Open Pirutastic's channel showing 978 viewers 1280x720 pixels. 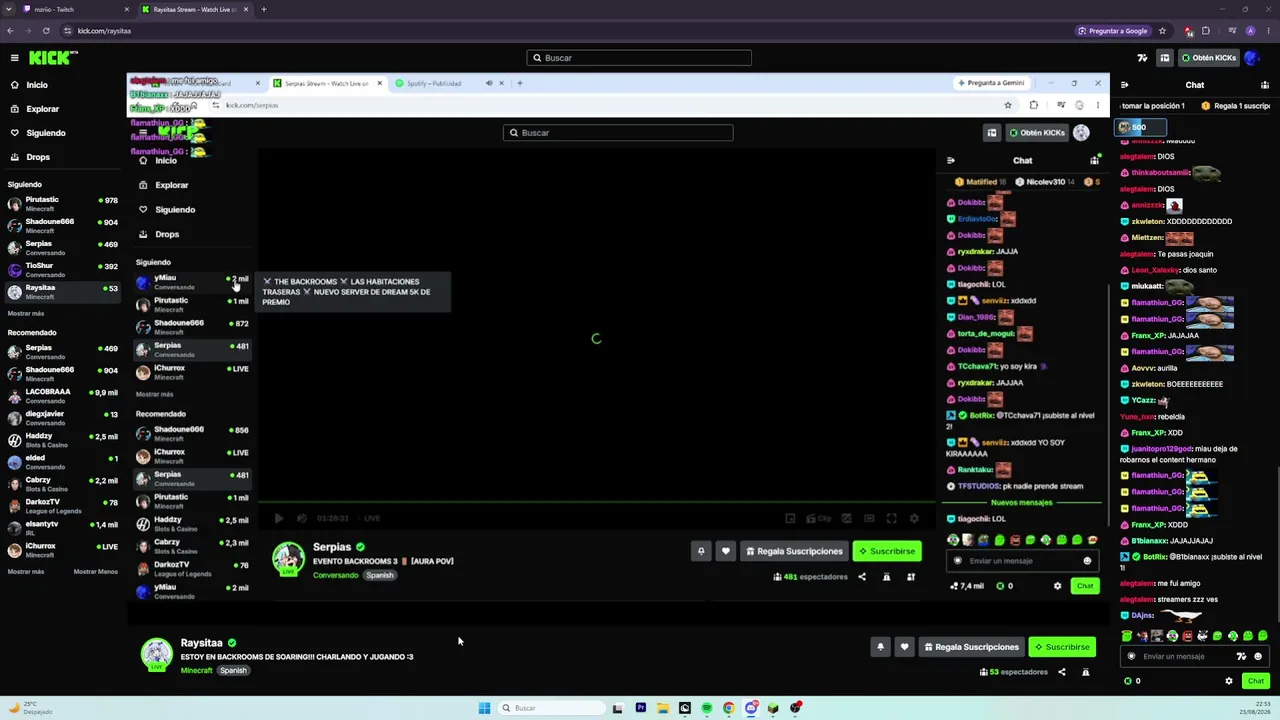pos(61,203)
